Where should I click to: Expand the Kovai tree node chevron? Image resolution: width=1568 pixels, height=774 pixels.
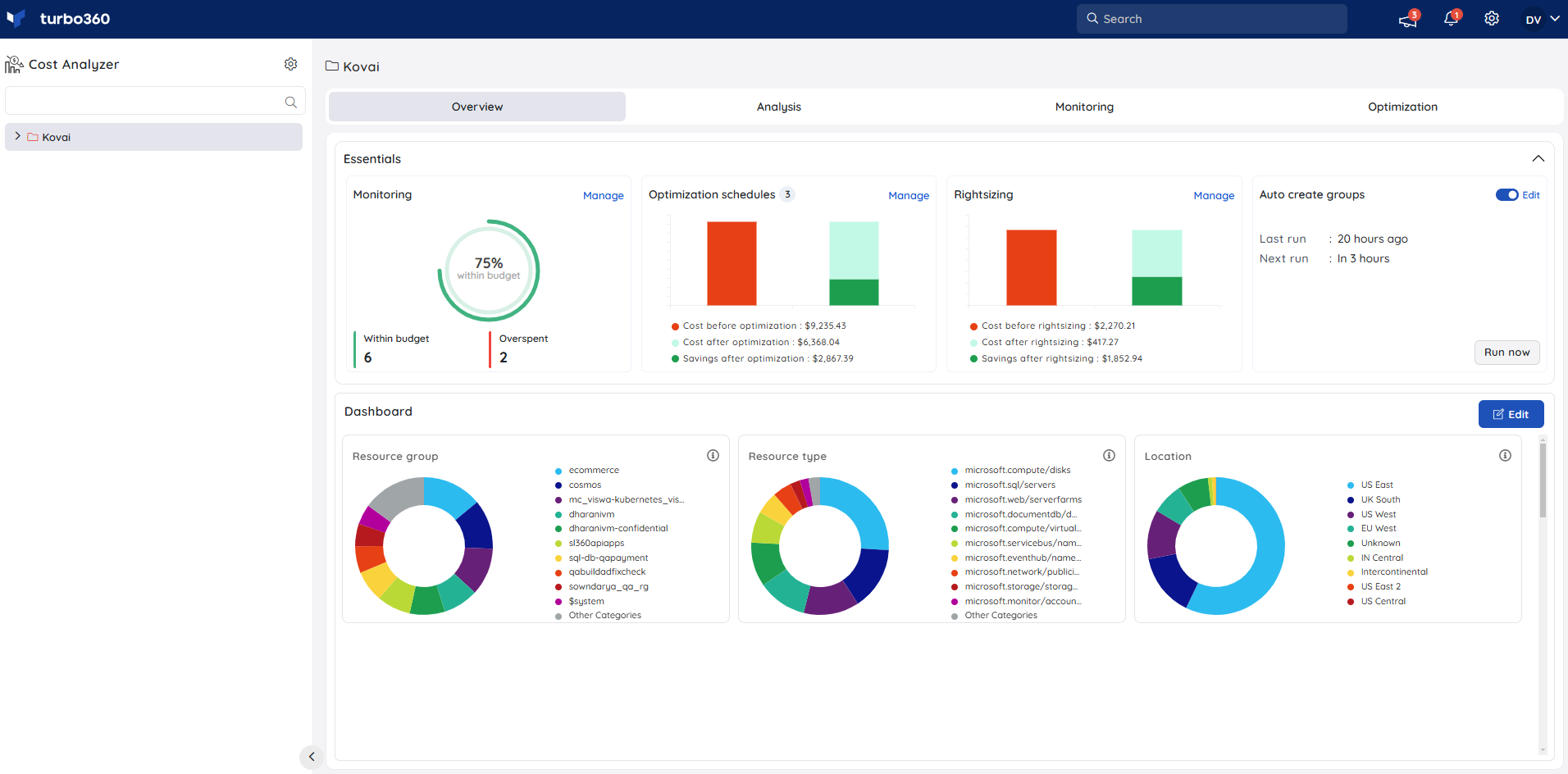(17, 136)
